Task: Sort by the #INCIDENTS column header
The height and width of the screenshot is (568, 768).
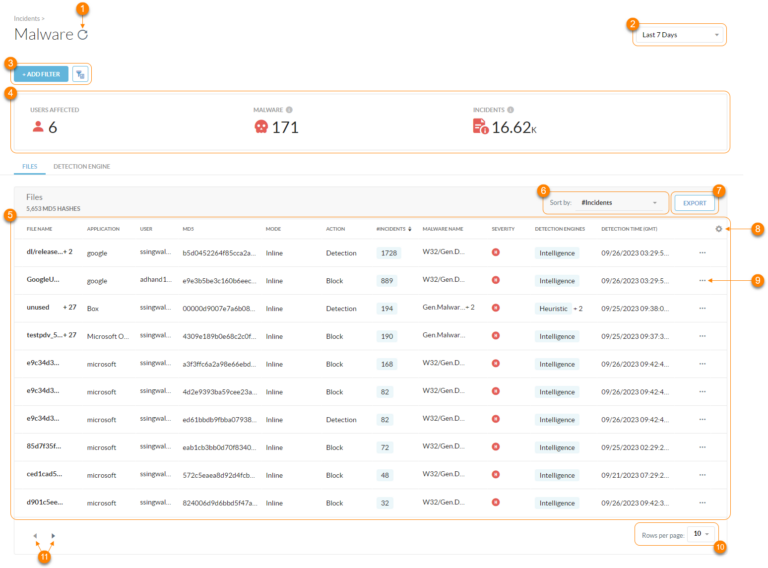Action: click(x=393, y=229)
